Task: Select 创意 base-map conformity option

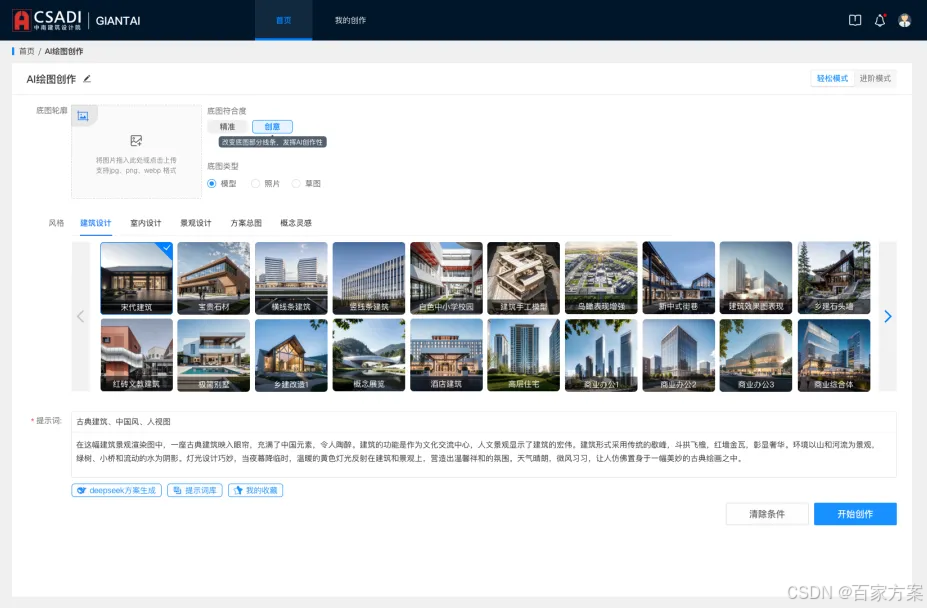Action: [x=272, y=127]
